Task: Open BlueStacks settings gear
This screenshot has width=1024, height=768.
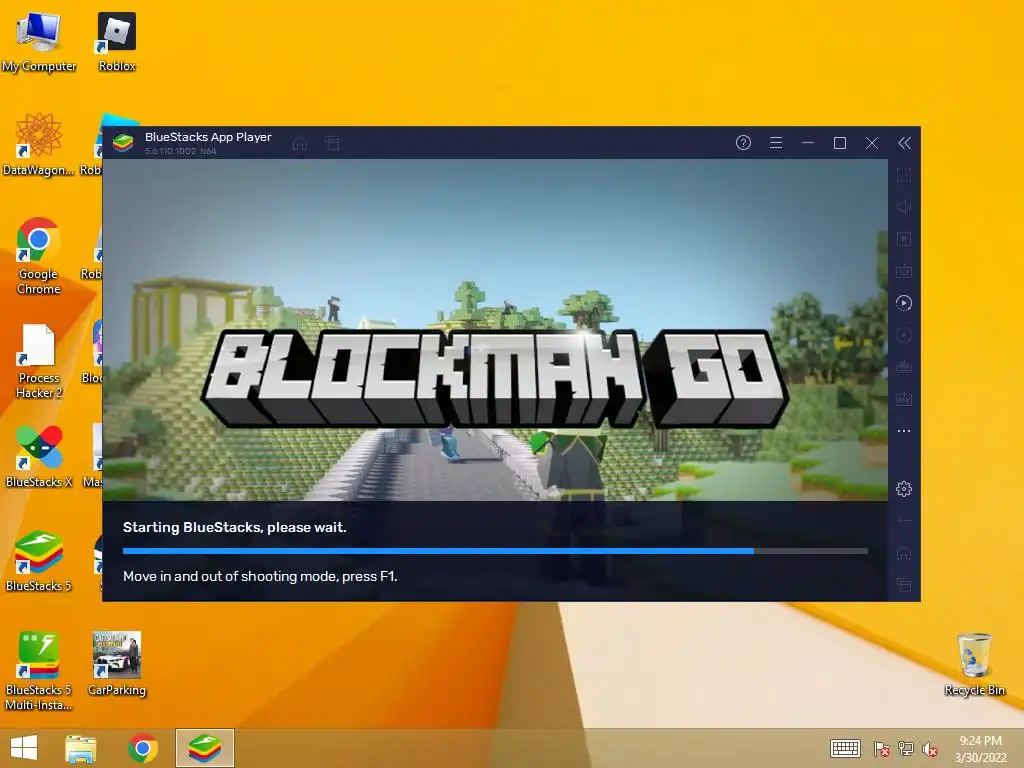Action: (904, 489)
